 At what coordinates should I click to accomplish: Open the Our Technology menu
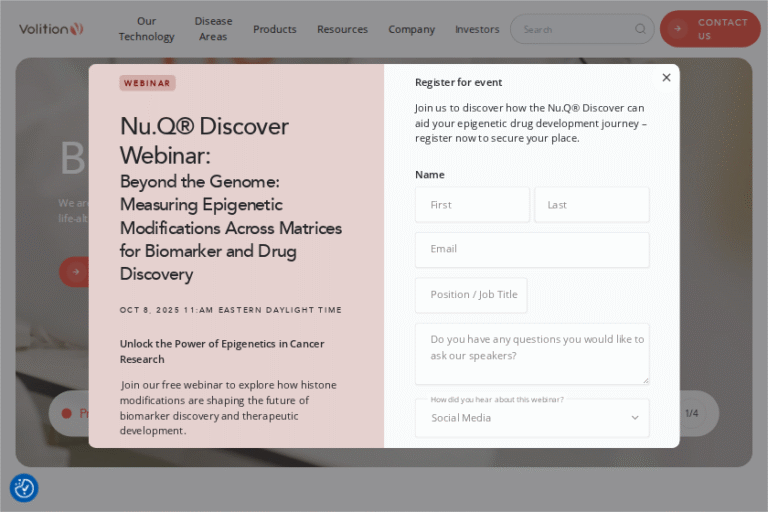pyautogui.click(x=146, y=29)
